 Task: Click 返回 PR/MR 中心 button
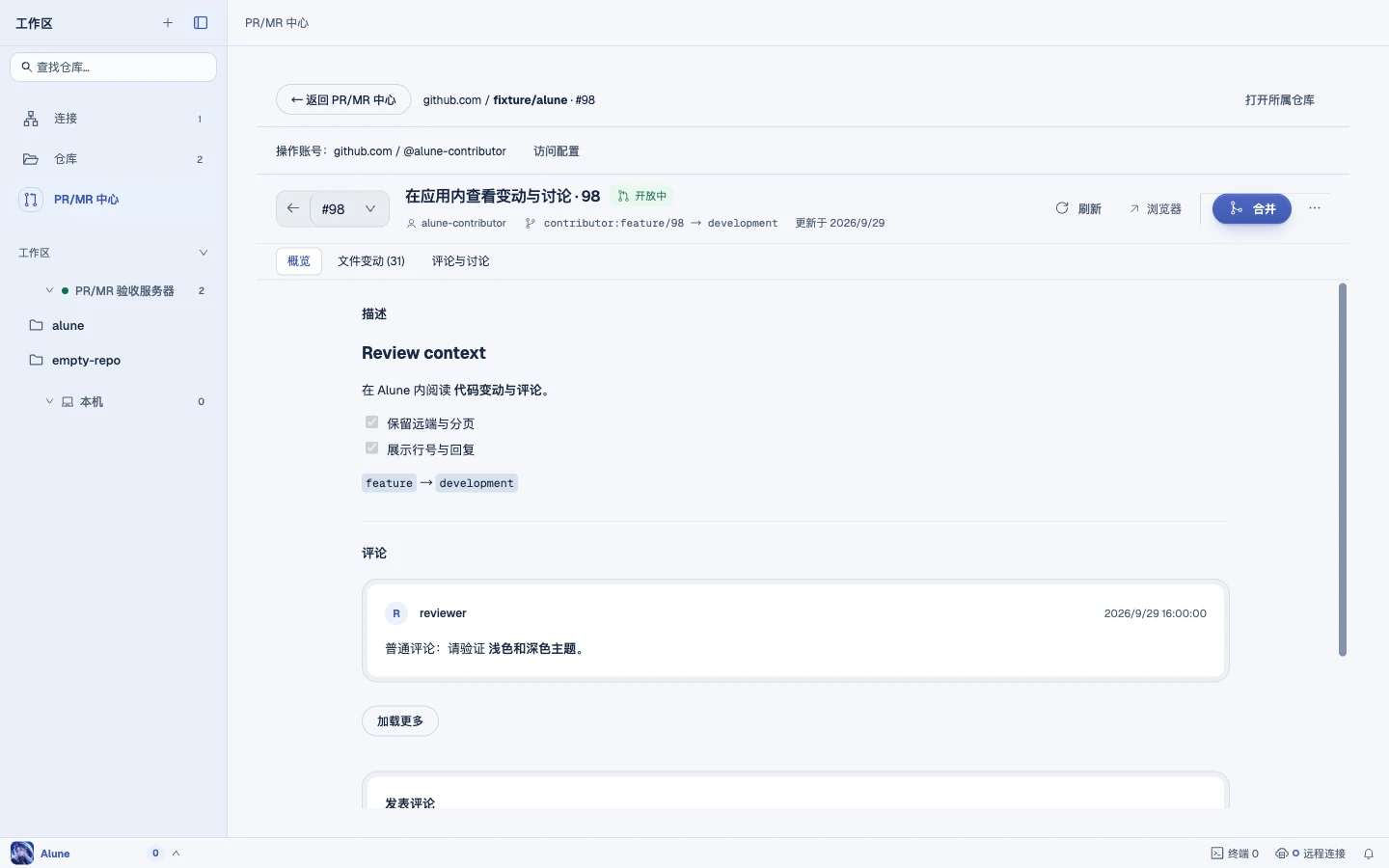pos(343,99)
